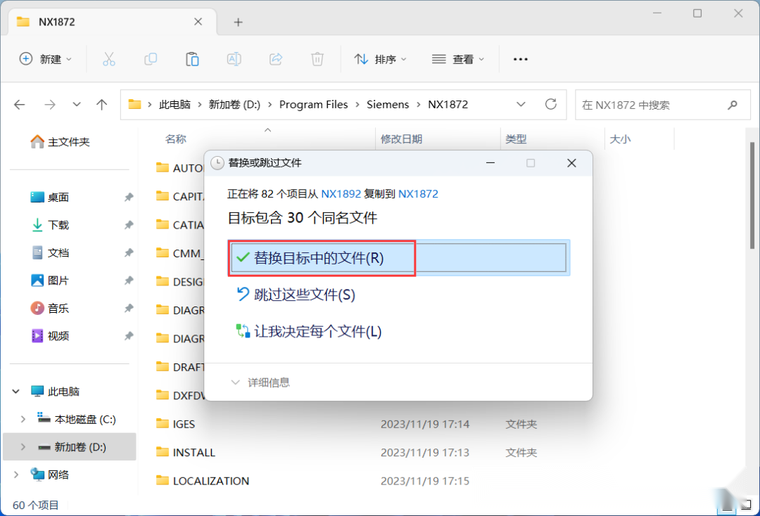
Task: Refresh the current folder view
Action: coord(550,104)
